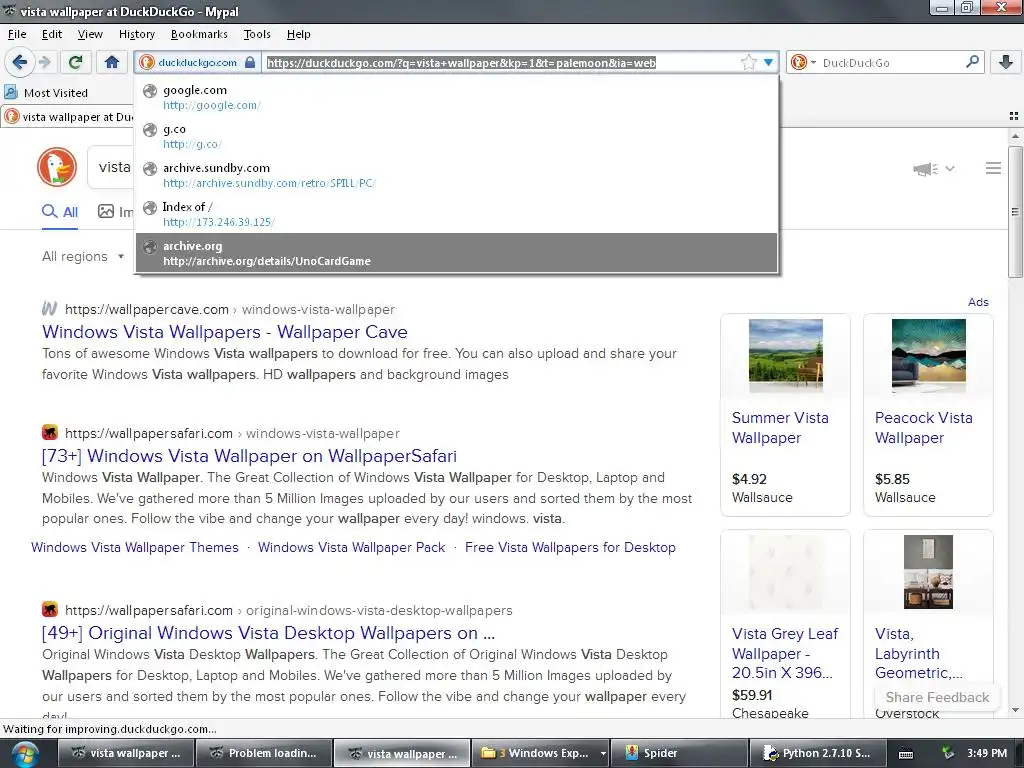This screenshot has height=768, width=1024.
Task: Open [73+] Windows Vista Wallpaper on WallpaperSafari
Action: pos(249,456)
